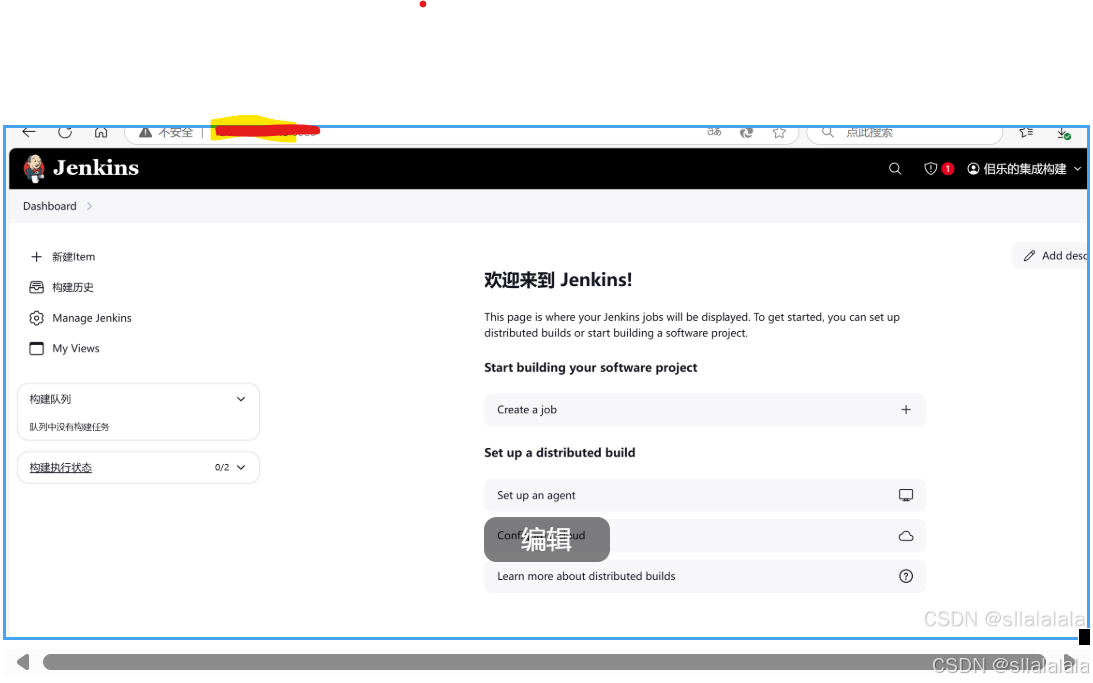The image size is (1093, 683).
Task: Click the not-secure warning triangle icon
Action: point(145,132)
